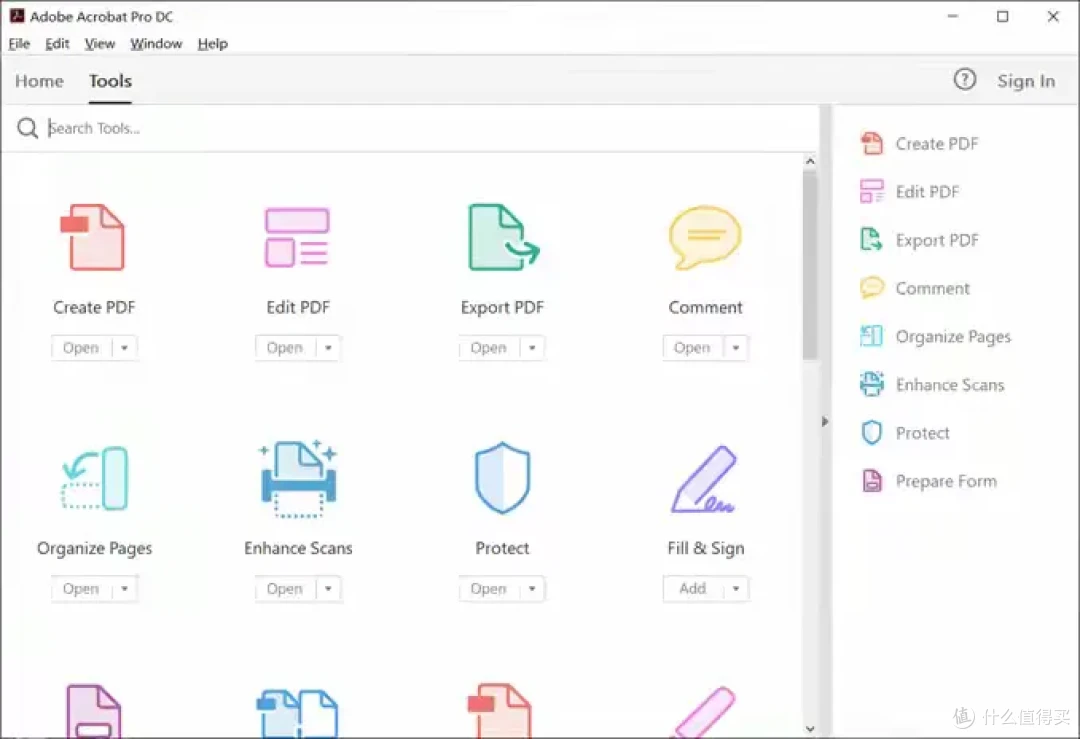Click the large Fill & Sign pen icon
1080x739 pixels.
click(x=705, y=479)
